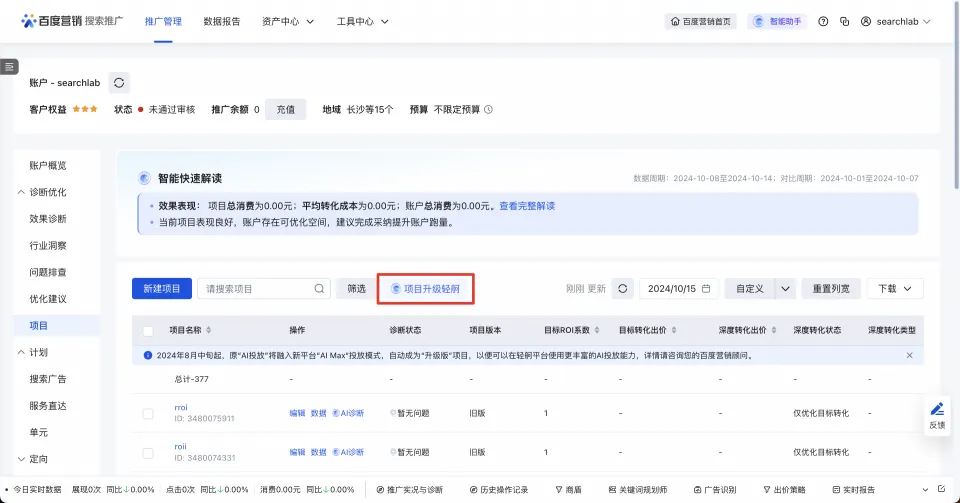960x503 pixels.
Task: Open 行业洞察 in sidebar
Action: (48, 245)
